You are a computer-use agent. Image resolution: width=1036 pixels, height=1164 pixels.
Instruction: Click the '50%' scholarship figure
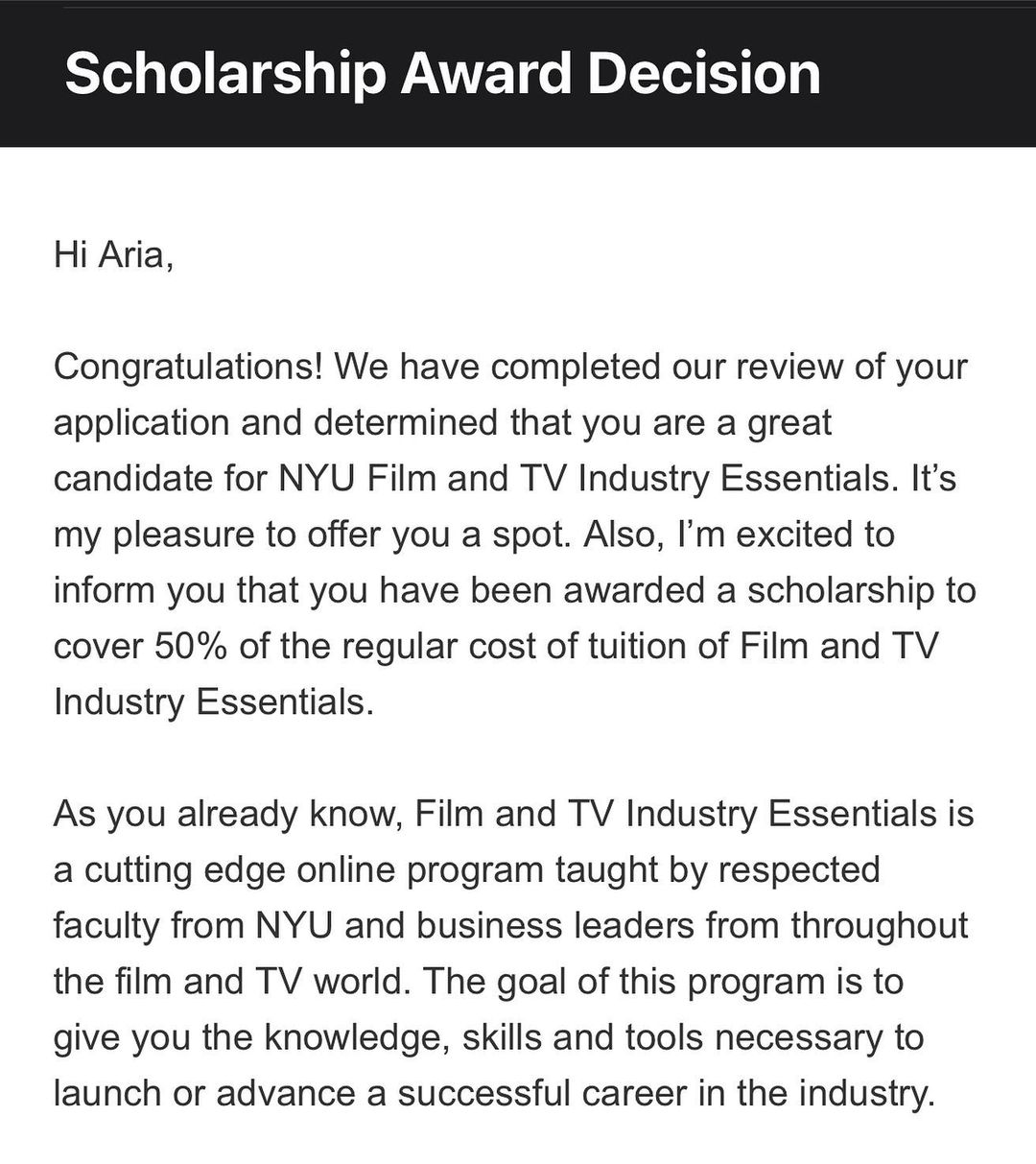(191, 646)
